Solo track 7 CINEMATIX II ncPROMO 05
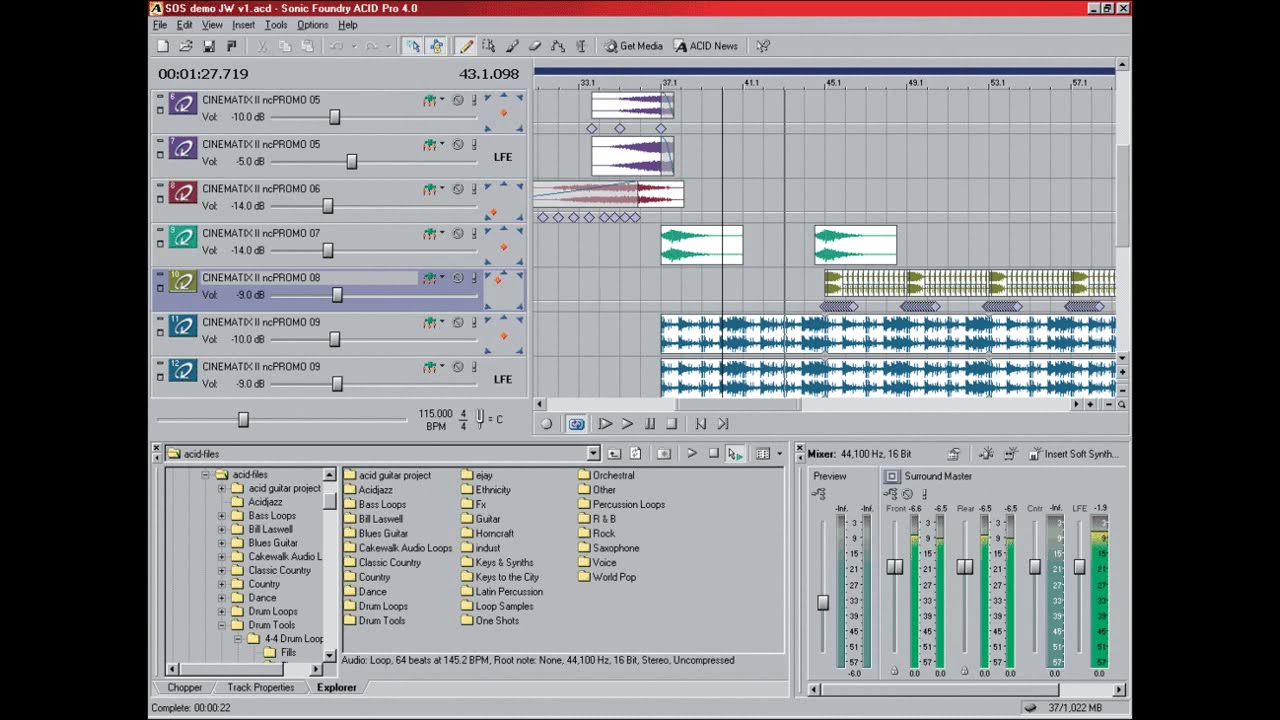This screenshot has width=1280, height=720. 474,145
